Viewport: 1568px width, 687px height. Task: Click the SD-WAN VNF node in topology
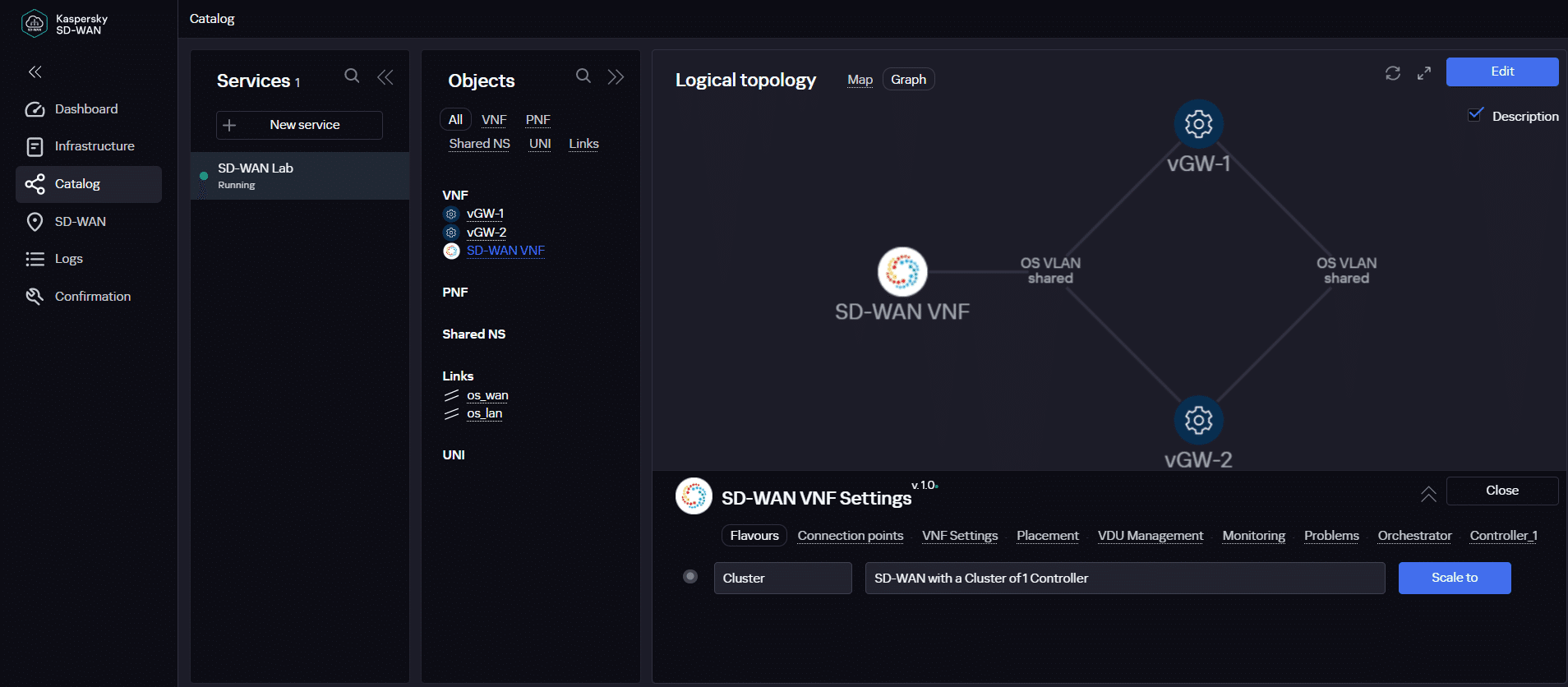(902, 272)
